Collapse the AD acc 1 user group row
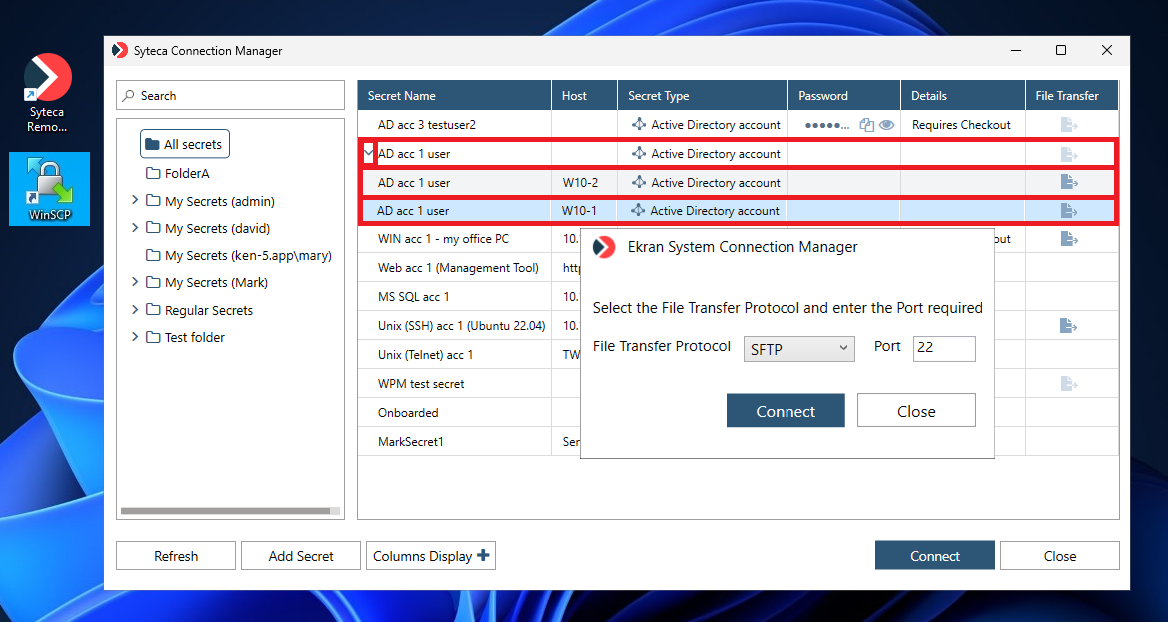This screenshot has height=622, width=1168. 368,154
